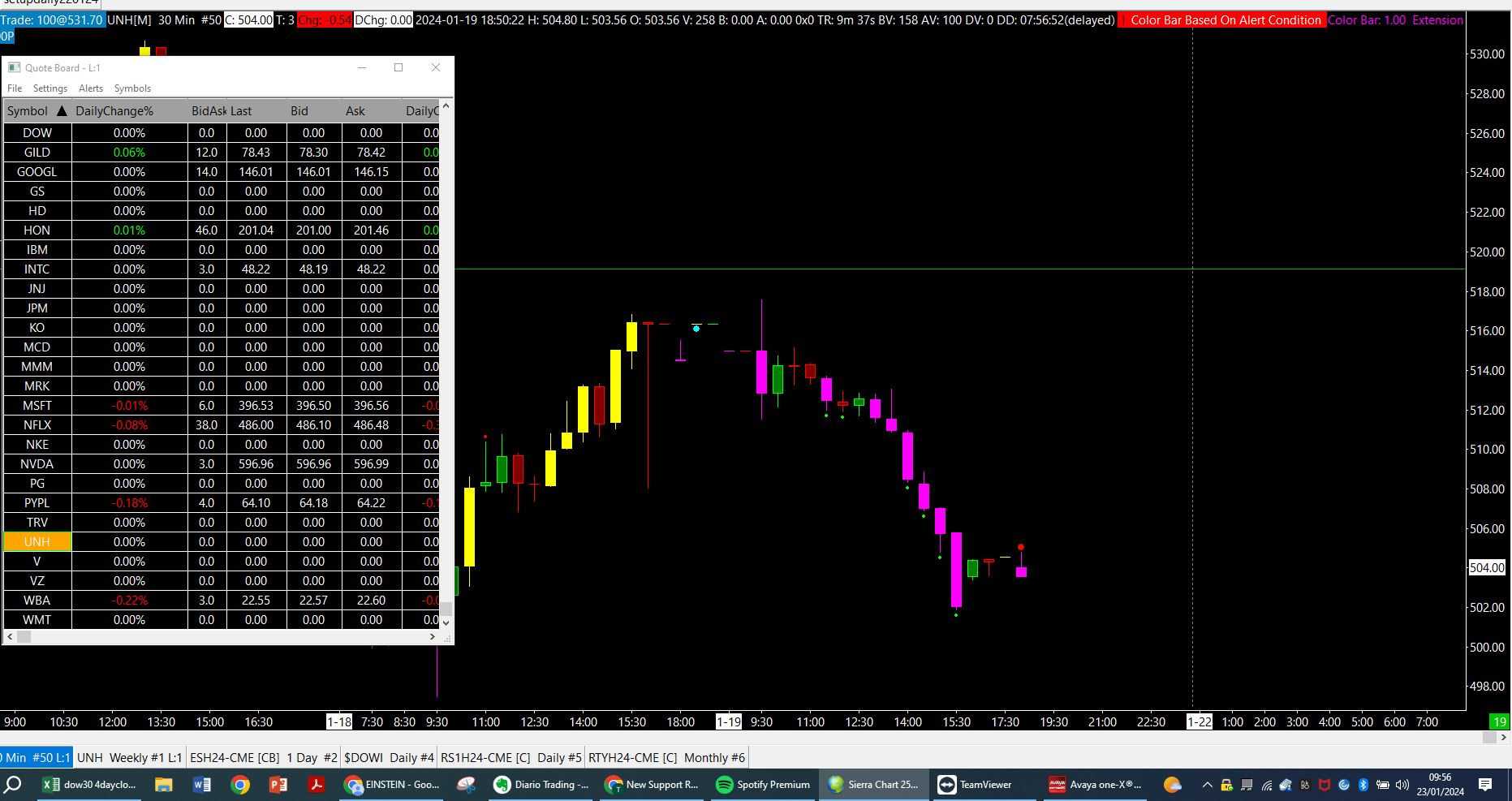1512x801 pixels.
Task: Click the 504.00 current price label
Action: [1487, 568]
